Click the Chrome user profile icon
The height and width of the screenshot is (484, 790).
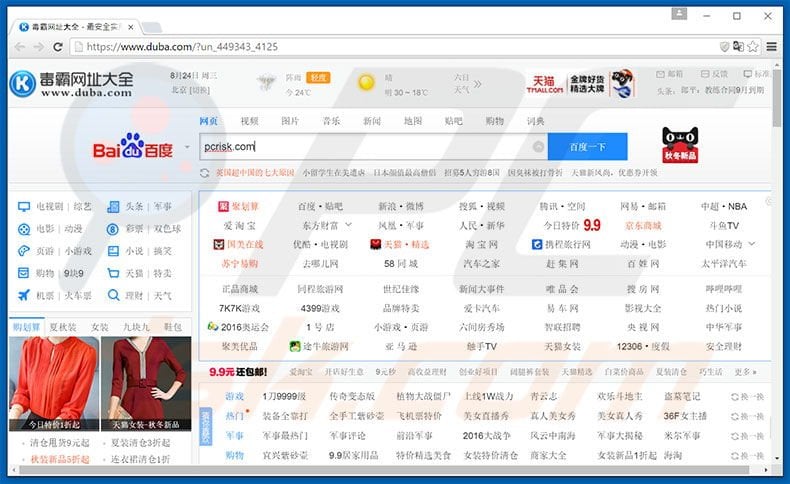pyautogui.click(x=679, y=14)
